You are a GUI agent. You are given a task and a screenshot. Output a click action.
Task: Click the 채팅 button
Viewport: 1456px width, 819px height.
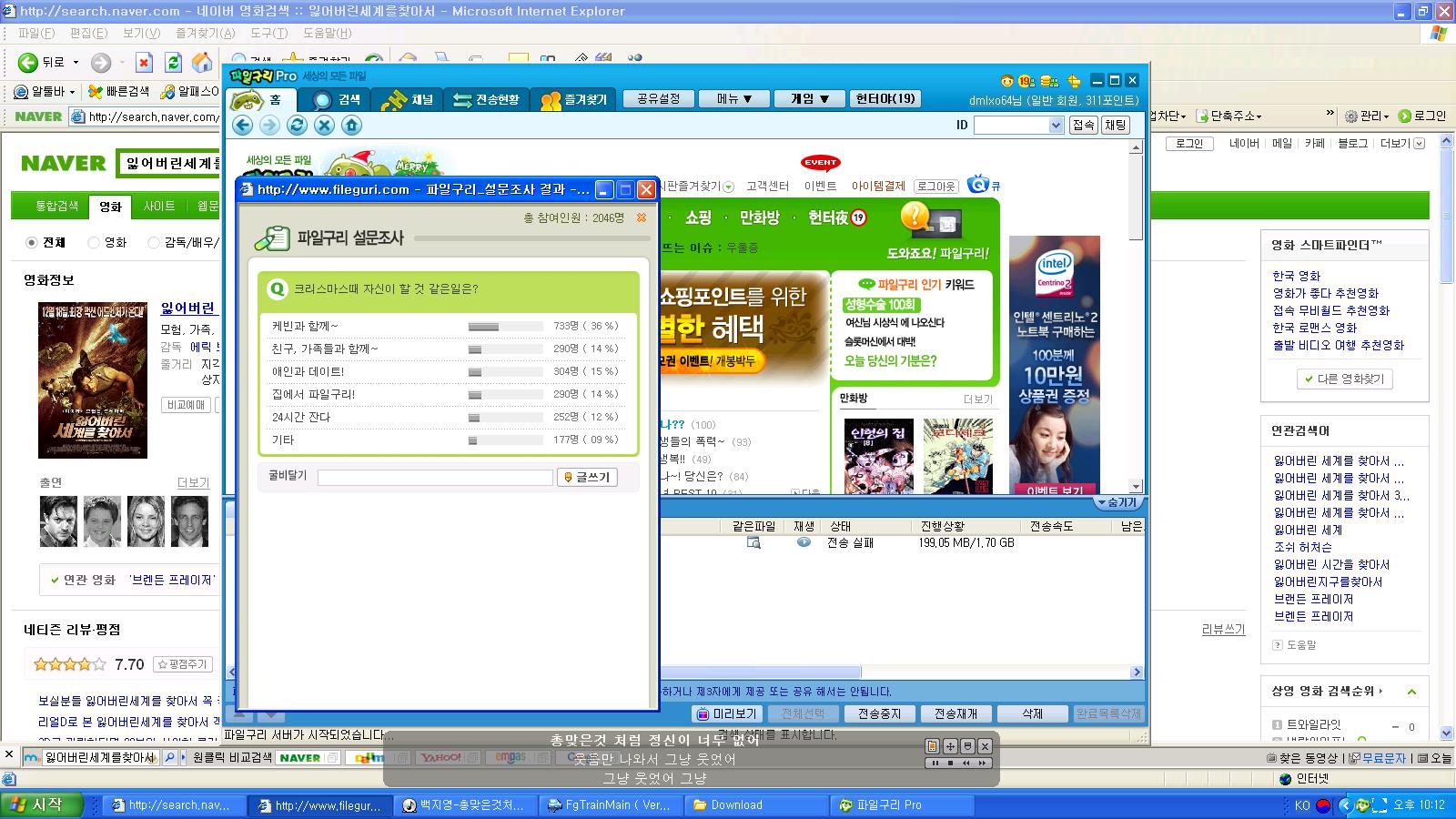click(1115, 125)
